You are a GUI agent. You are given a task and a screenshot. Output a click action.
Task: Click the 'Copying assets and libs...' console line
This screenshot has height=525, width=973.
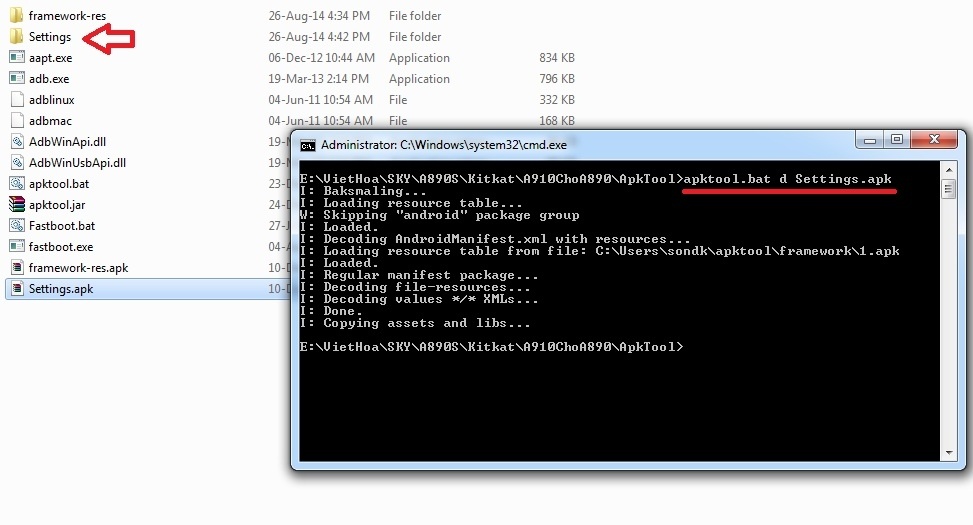pyautogui.click(x=415, y=323)
